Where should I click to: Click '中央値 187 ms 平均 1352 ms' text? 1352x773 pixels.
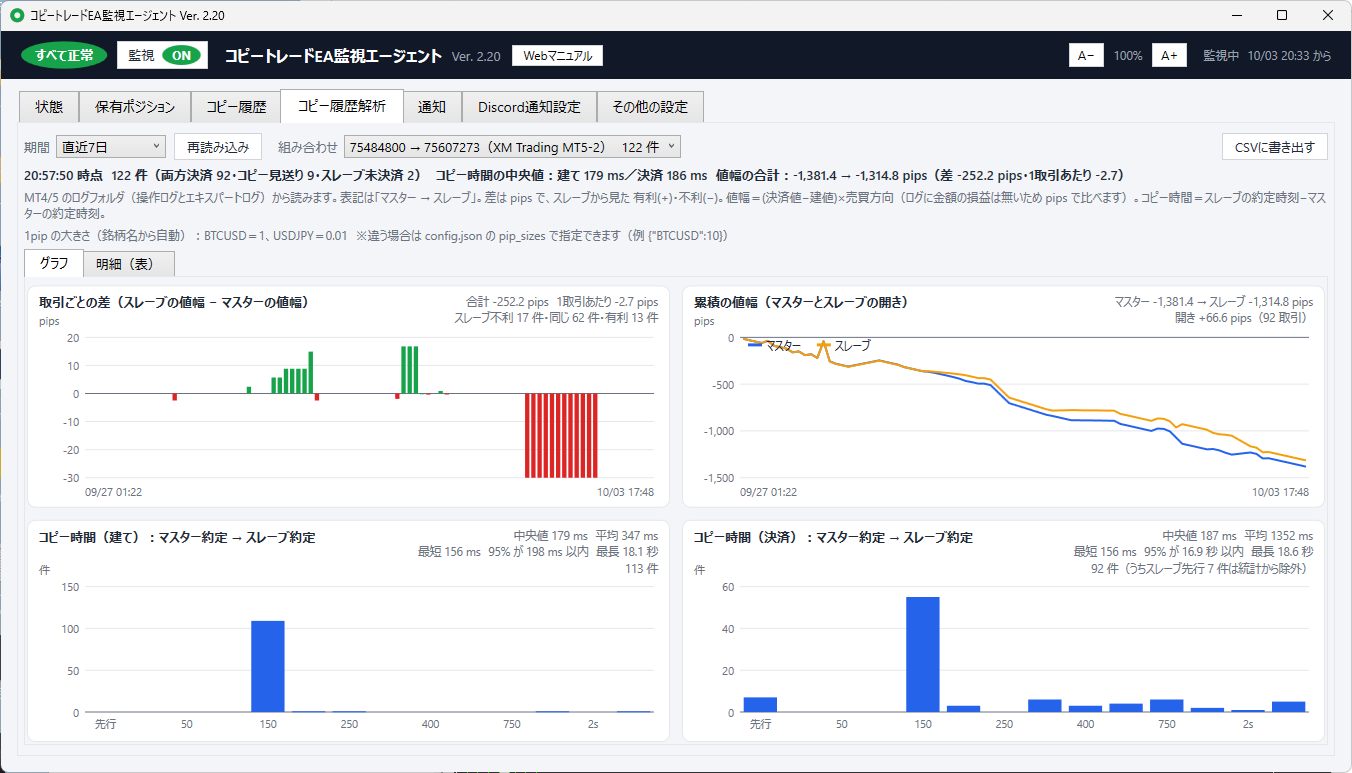tap(1238, 536)
